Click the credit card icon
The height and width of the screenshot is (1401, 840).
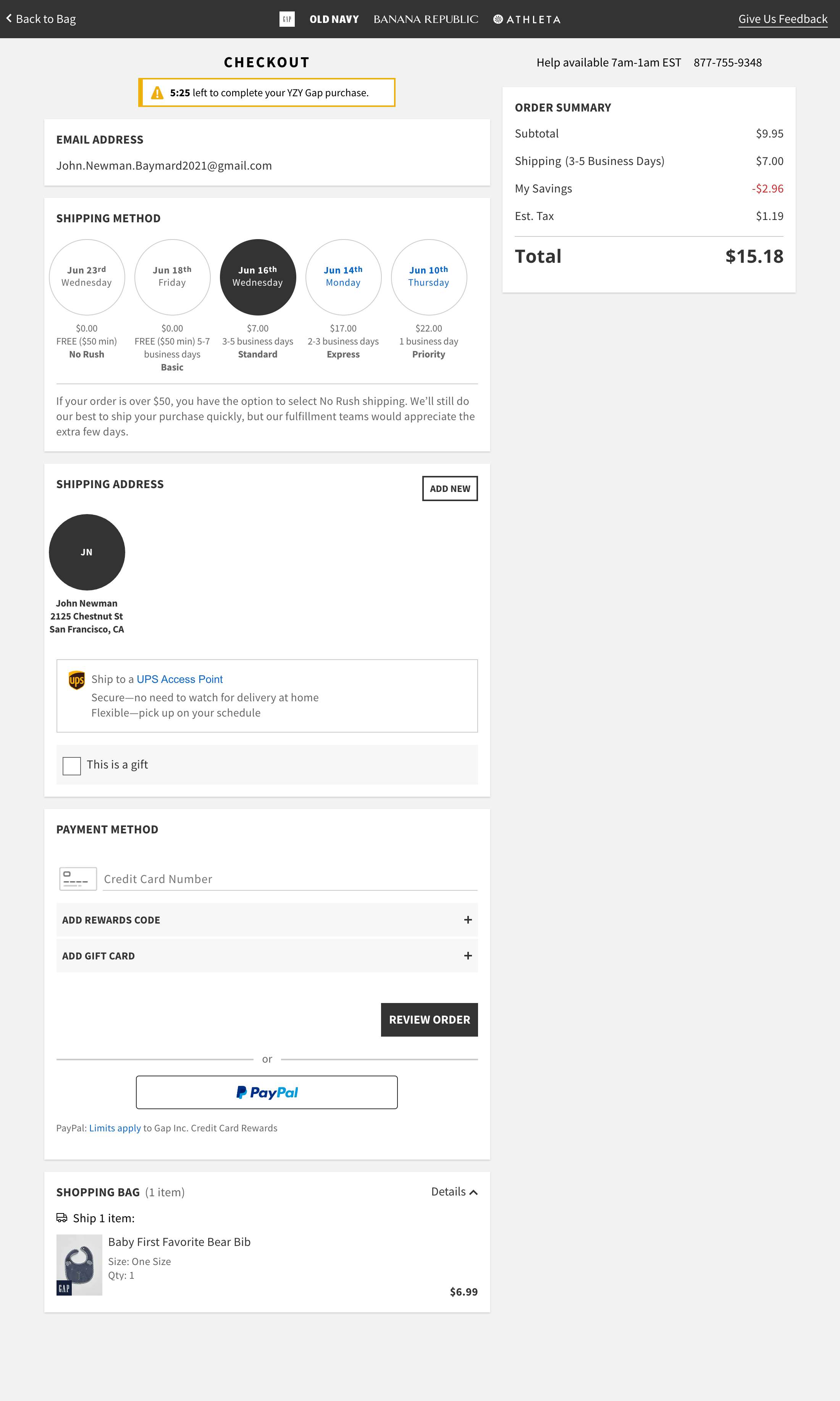(78, 878)
